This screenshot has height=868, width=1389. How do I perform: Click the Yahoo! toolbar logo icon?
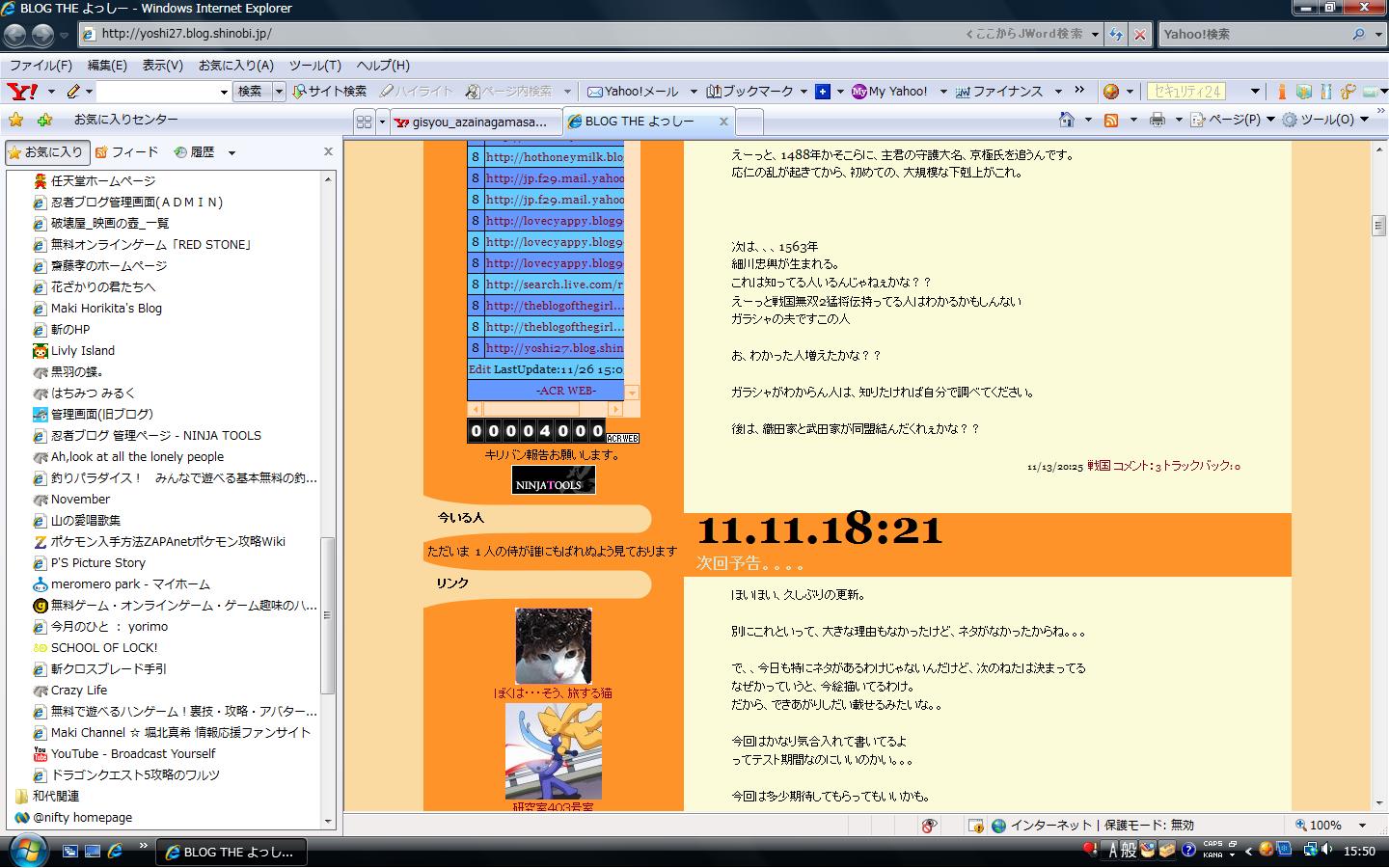(x=21, y=92)
